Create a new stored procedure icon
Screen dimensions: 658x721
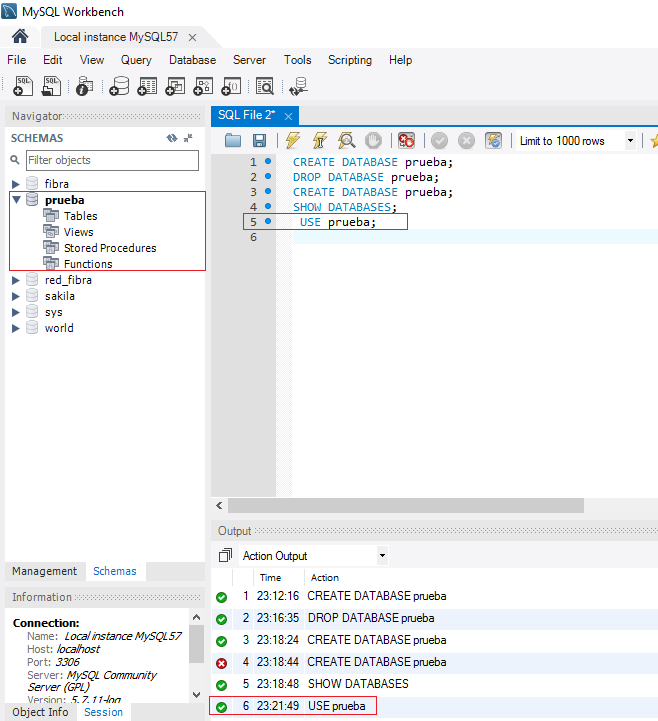click(x=203, y=86)
